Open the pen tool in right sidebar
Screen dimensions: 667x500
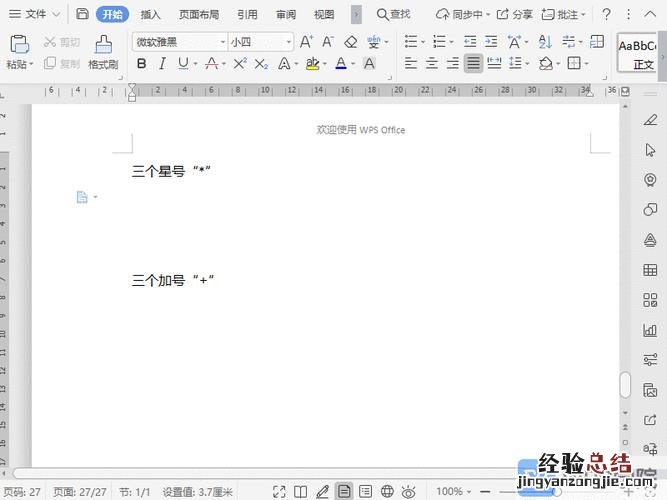click(x=650, y=120)
